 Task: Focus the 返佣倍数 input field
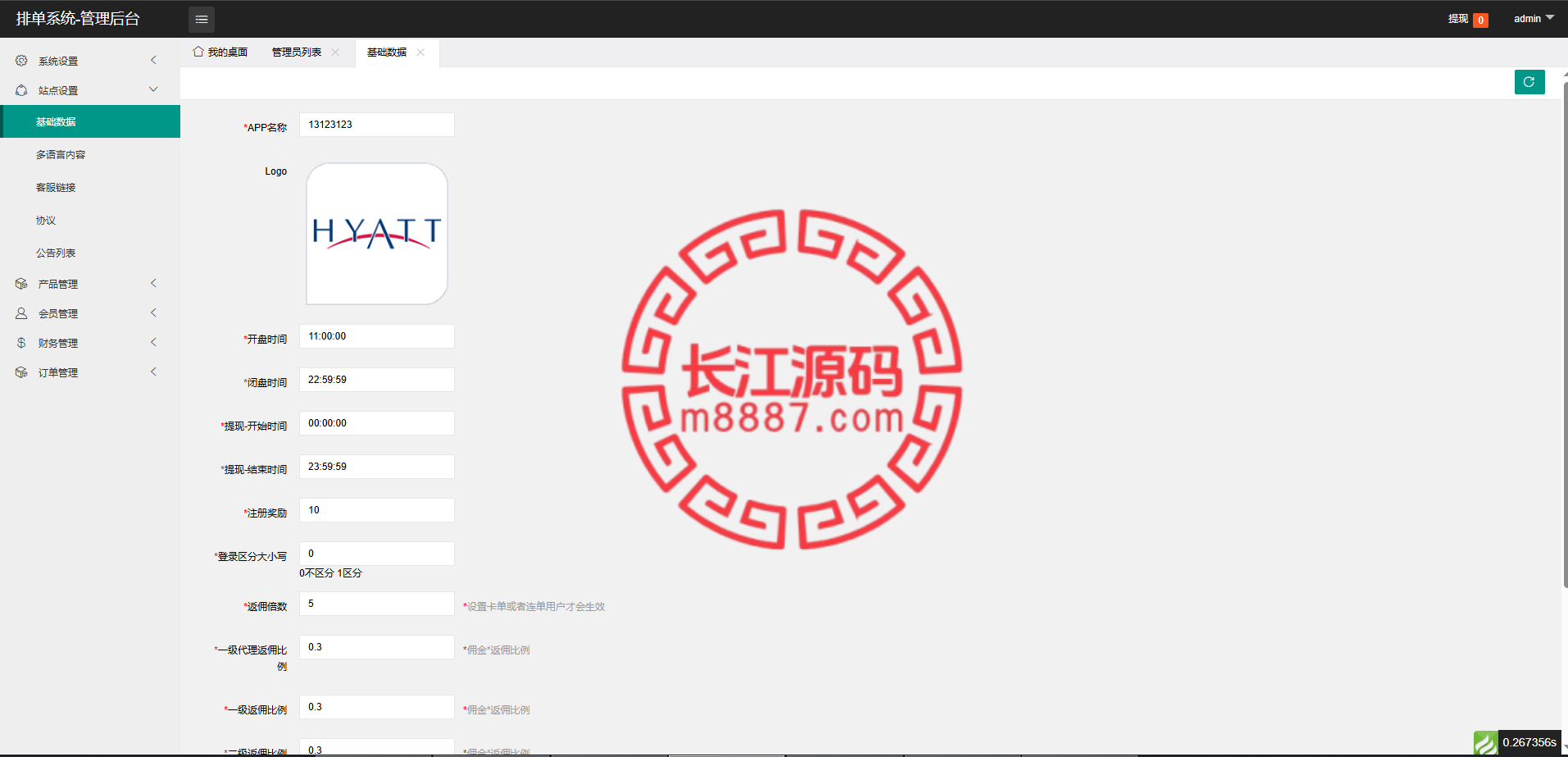377,604
